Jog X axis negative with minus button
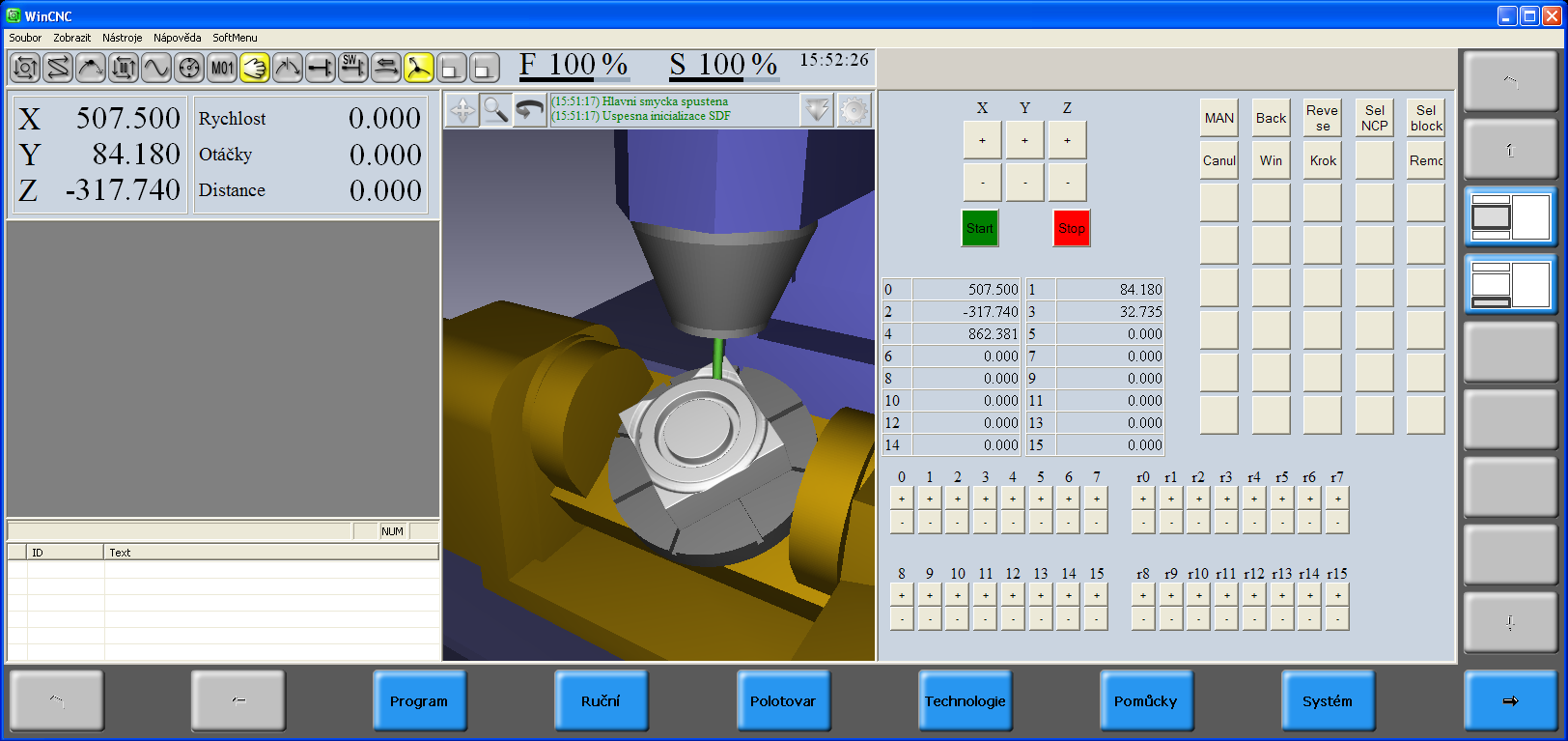The width and height of the screenshot is (1568, 741). (x=982, y=183)
